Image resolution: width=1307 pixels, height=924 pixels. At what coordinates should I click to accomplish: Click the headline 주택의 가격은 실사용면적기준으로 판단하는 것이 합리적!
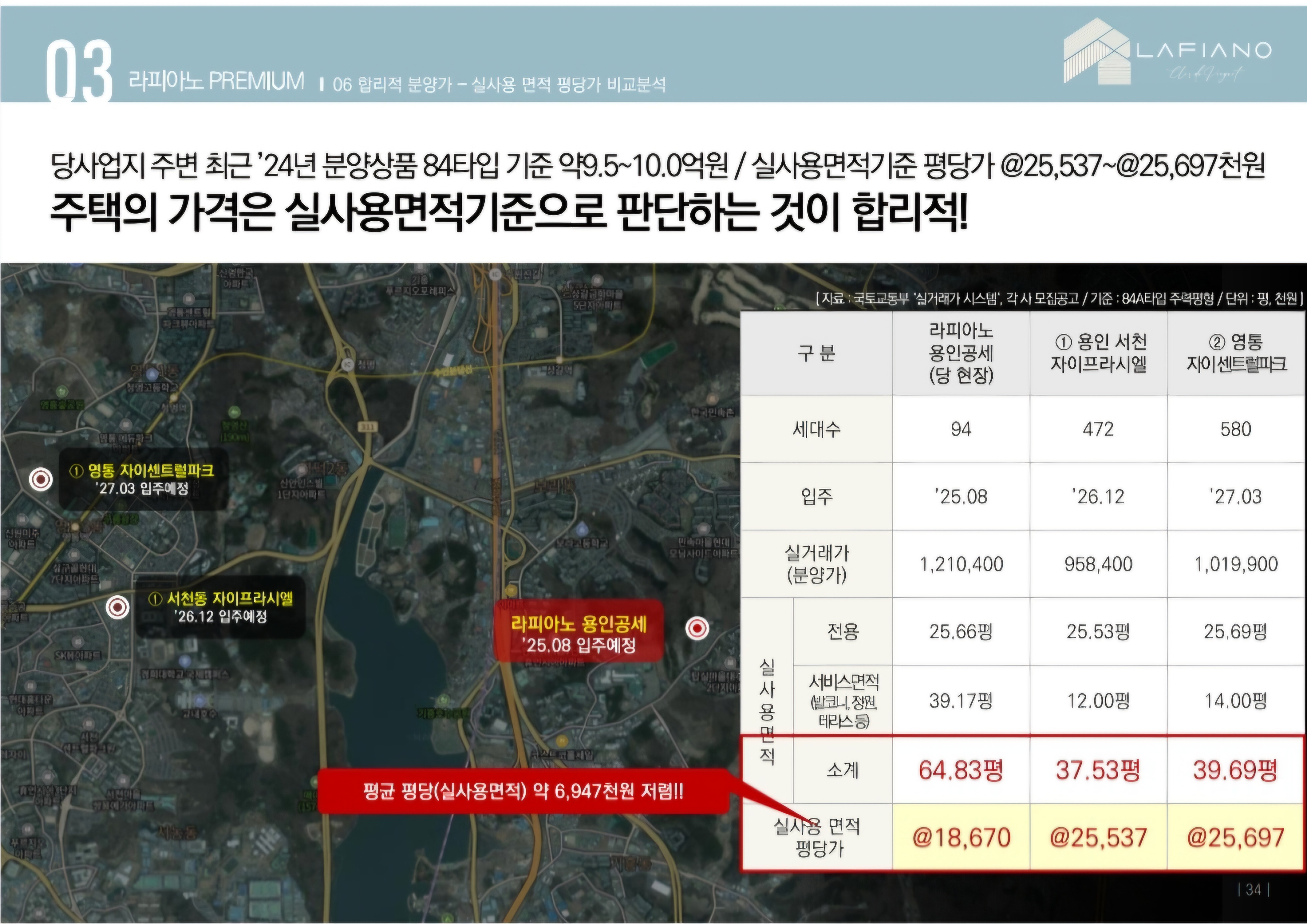point(509,212)
